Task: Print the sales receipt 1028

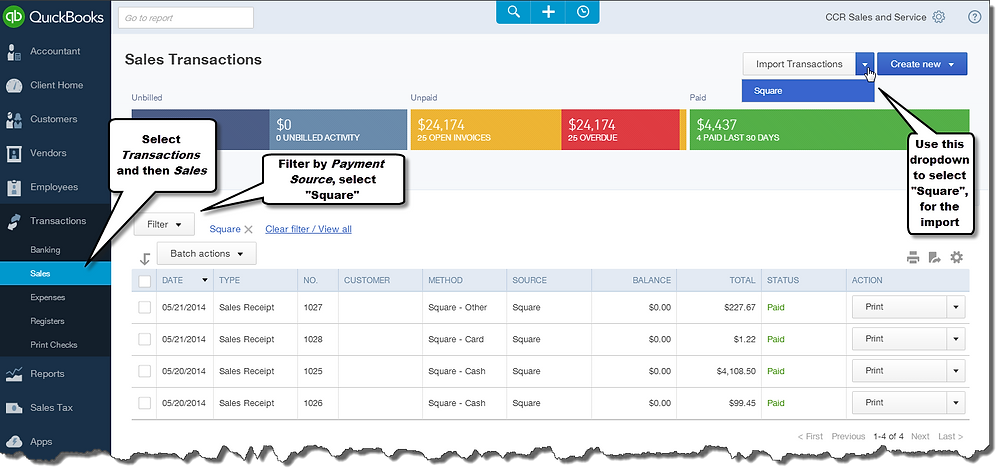Action: [x=899, y=339]
